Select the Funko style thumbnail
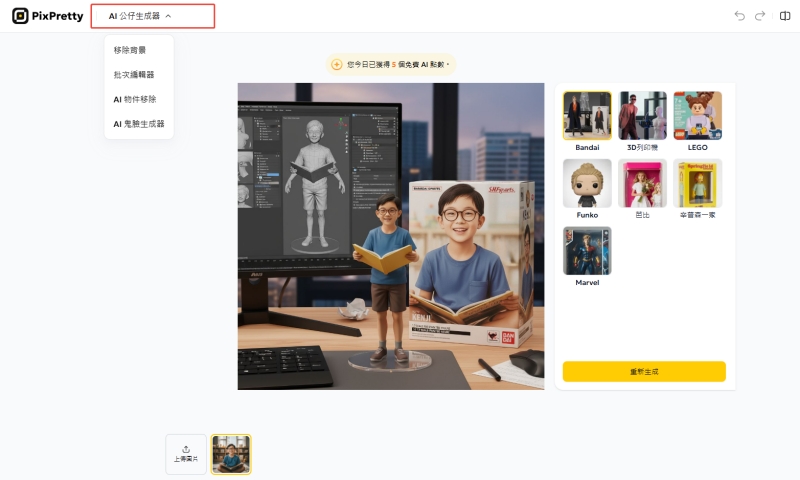800x480 pixels. (x=587, y=183)
